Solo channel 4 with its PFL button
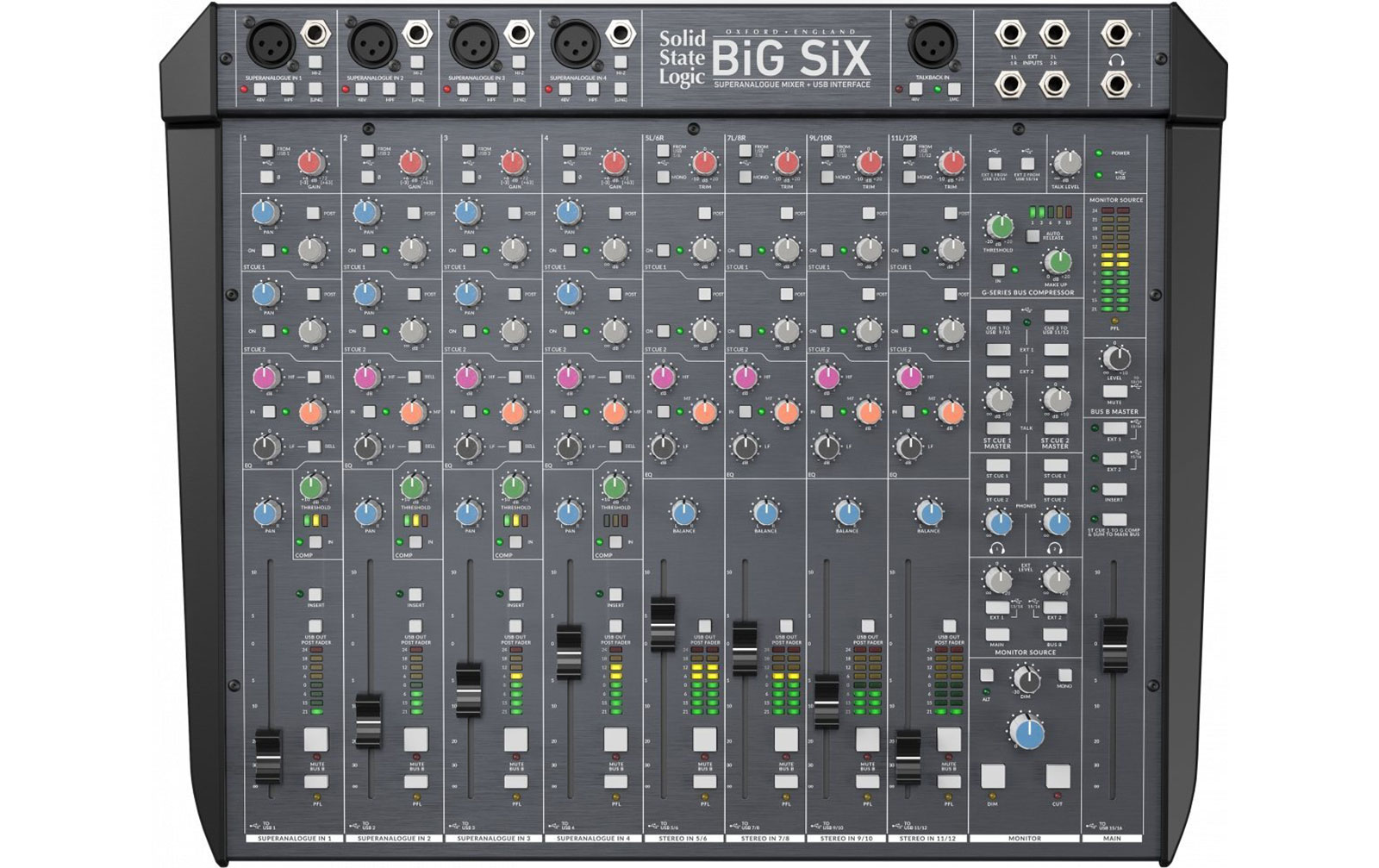Screen dimensions: 1379x868 (615, 782)
